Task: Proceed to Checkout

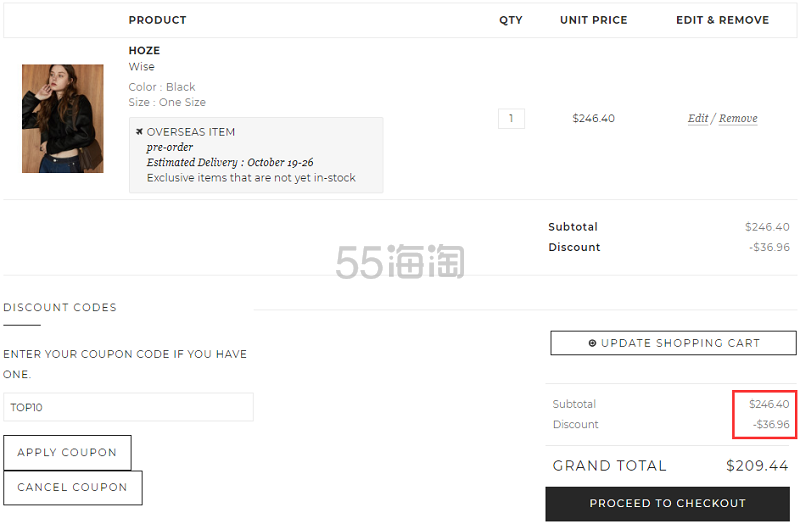Action: (667, 503)
